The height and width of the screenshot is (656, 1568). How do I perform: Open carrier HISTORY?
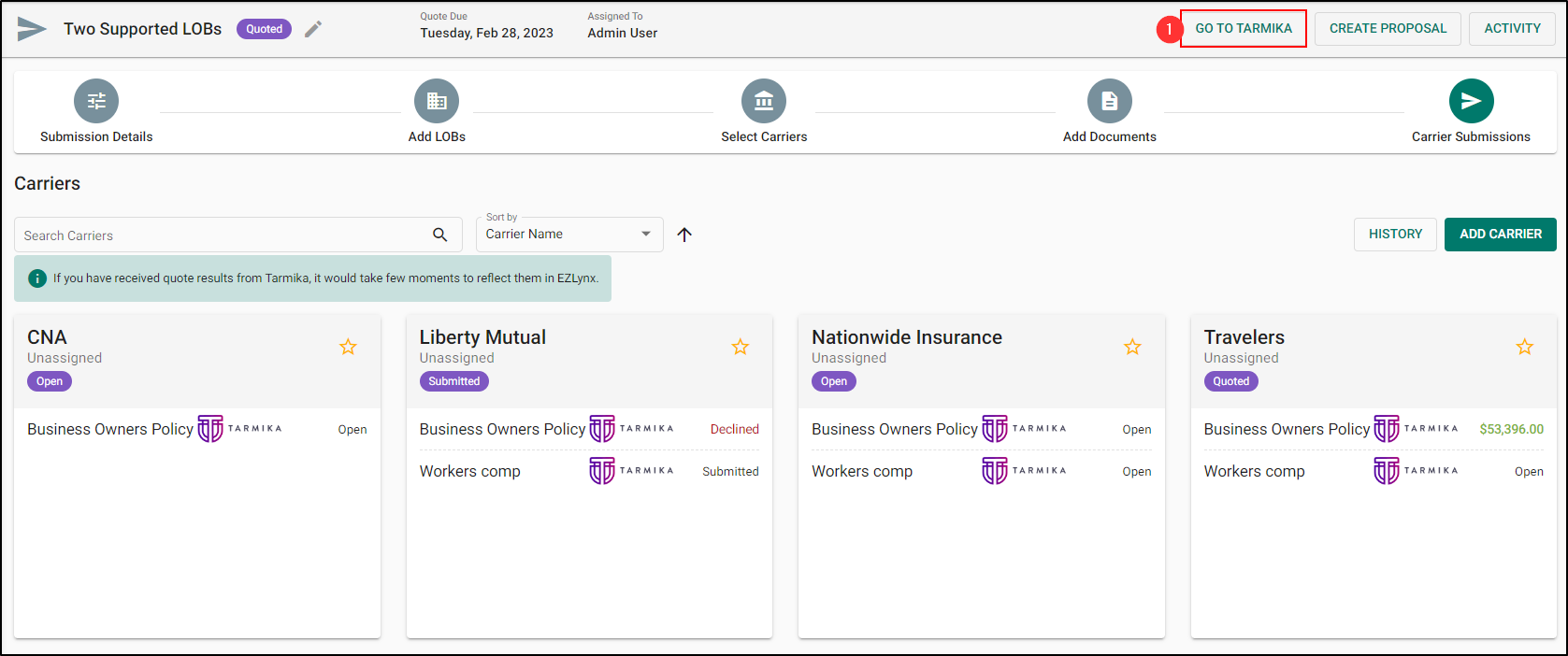1395,235
